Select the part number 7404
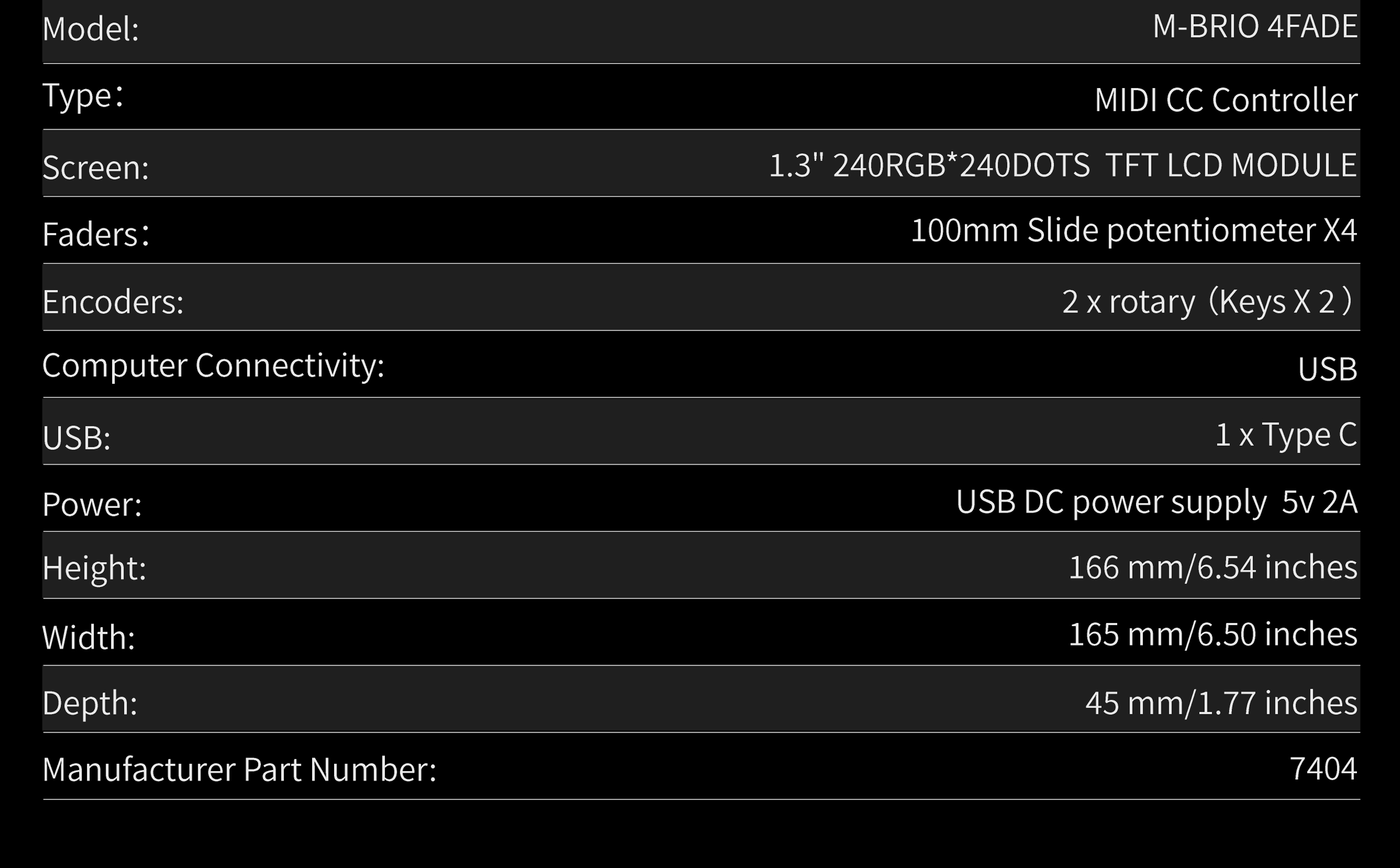The image size is (1400, 868). pos(1324,769)
